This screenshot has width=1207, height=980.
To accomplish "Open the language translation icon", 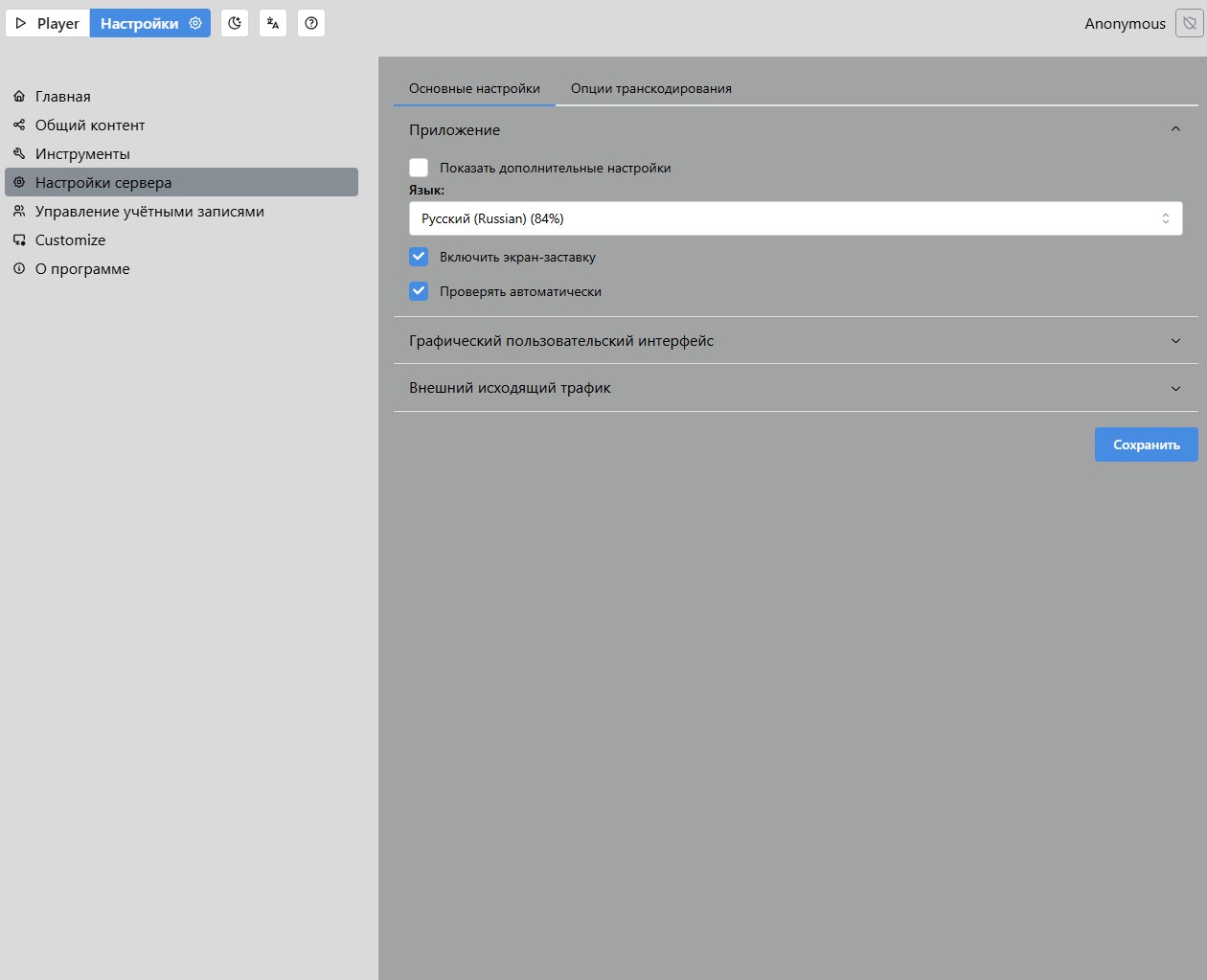I will [273, 23].
